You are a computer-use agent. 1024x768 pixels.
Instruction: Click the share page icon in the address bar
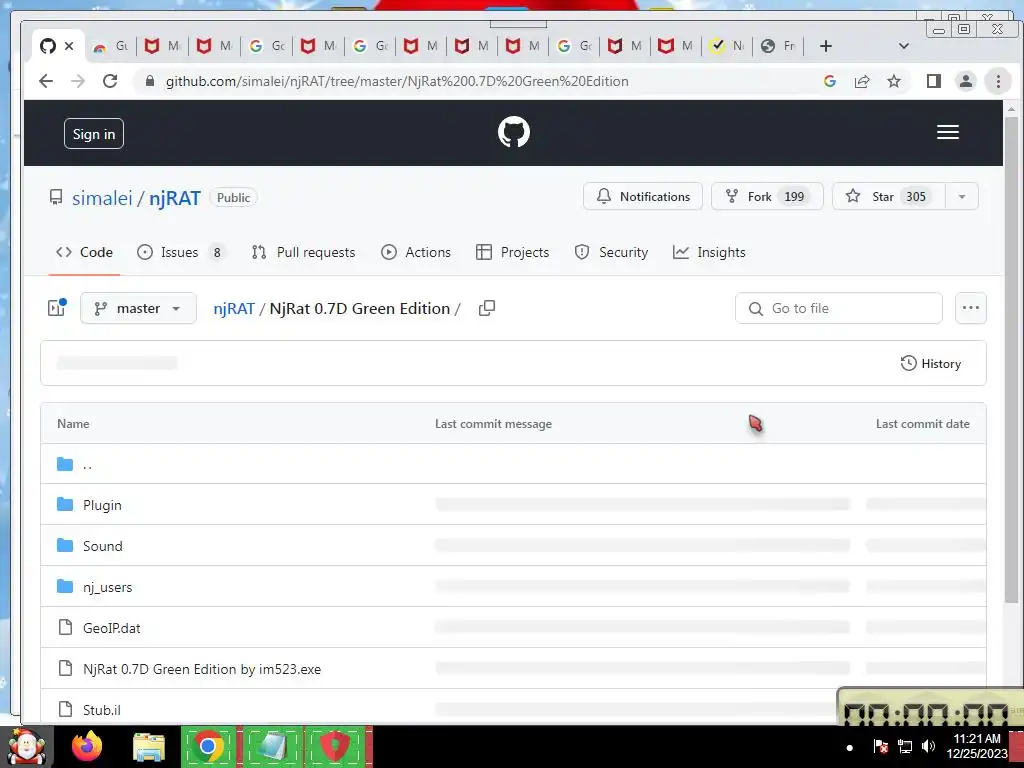[x=862, y=81]
